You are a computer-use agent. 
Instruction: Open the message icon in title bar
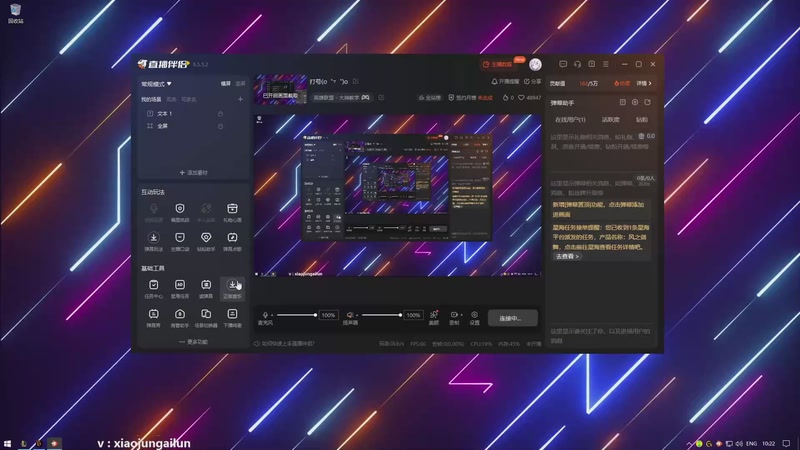563,64
